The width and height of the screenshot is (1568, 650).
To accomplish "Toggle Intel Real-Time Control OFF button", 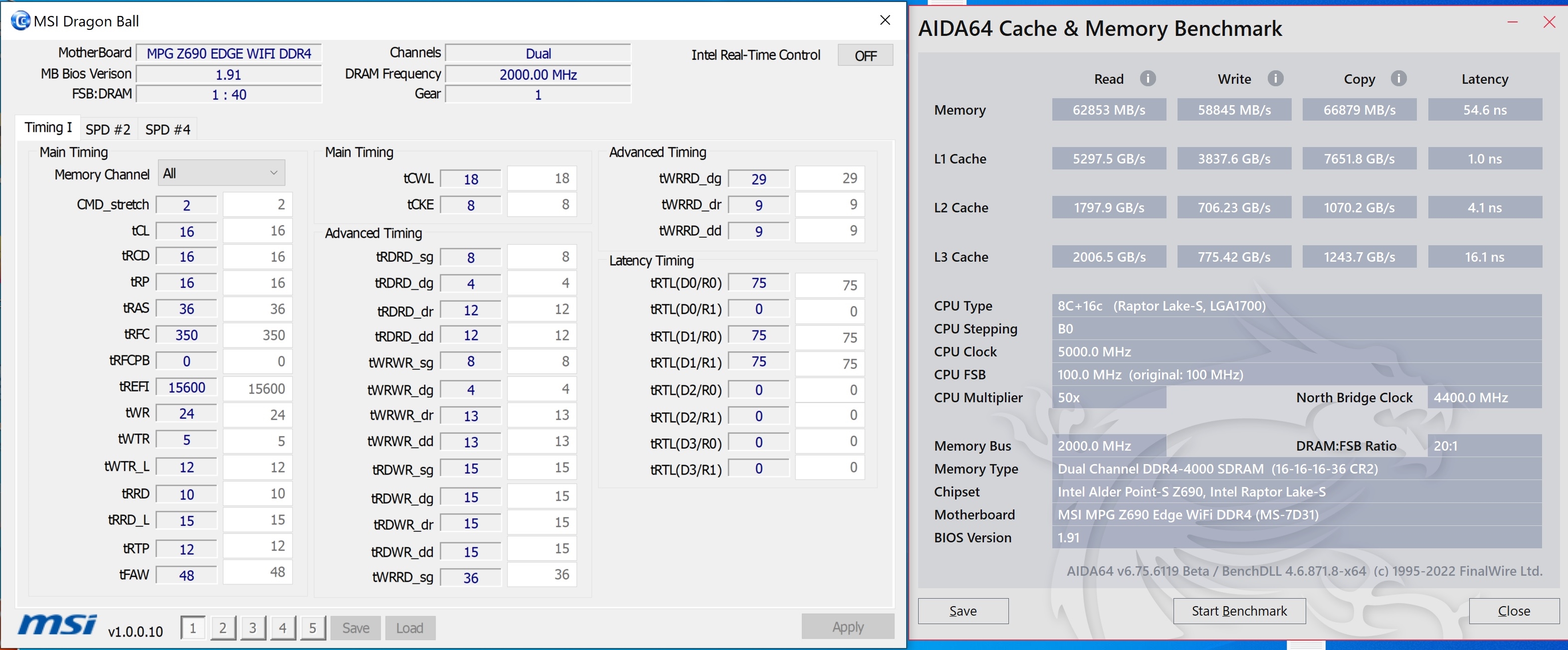I will coord(865,55).
